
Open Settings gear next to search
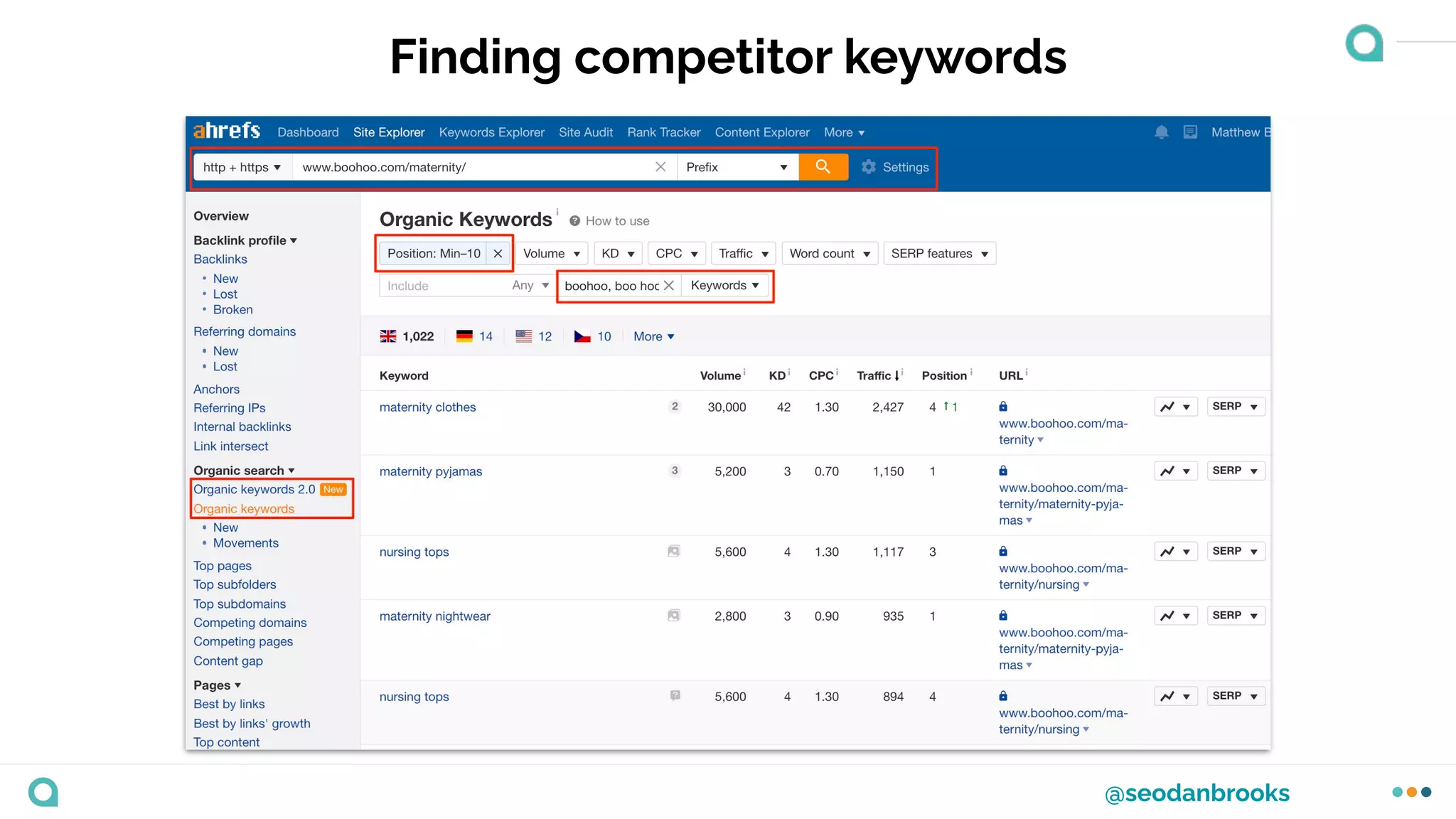pos(895,167)
